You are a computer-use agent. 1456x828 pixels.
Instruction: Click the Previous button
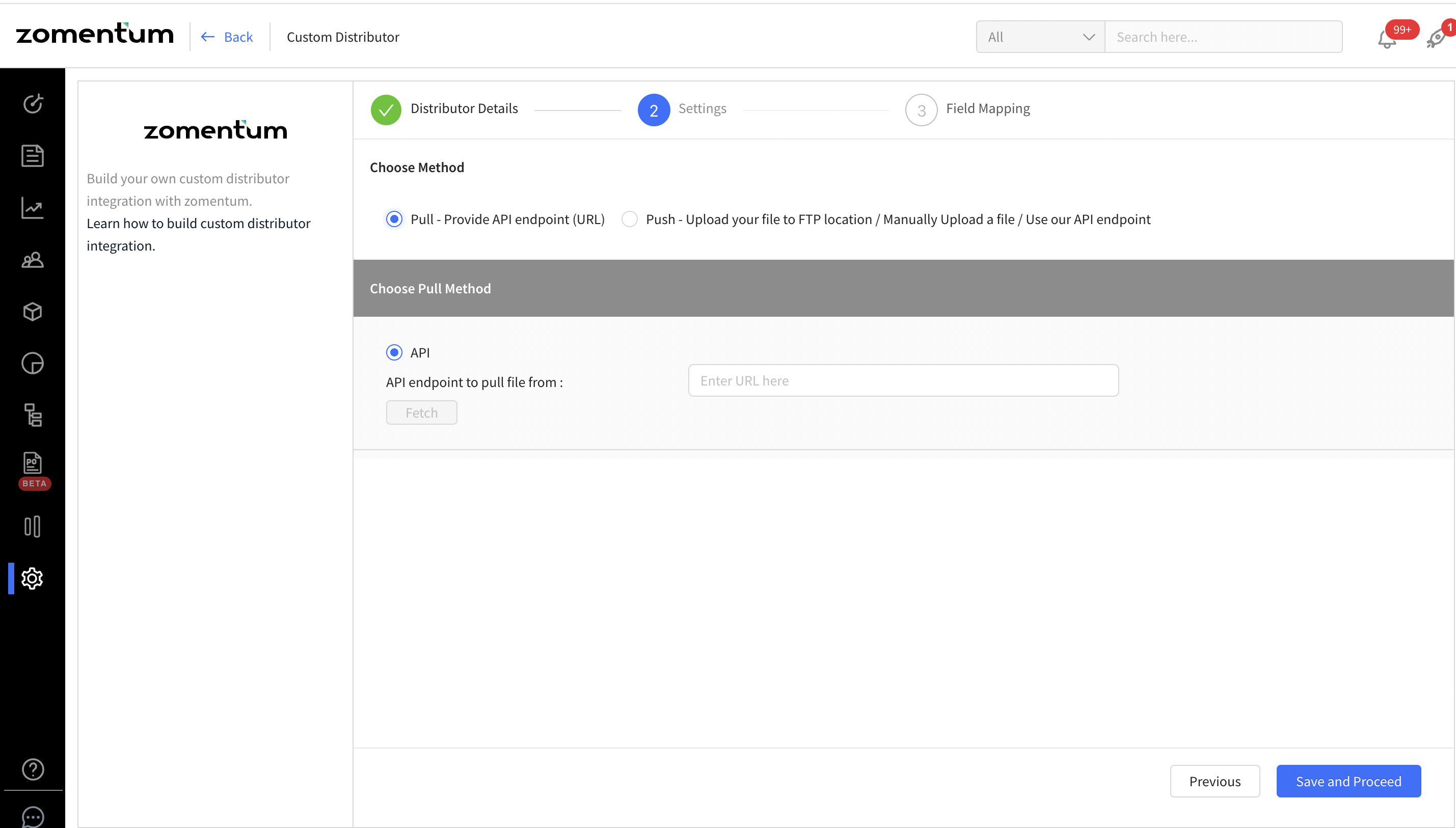[x=1215, y=781]
